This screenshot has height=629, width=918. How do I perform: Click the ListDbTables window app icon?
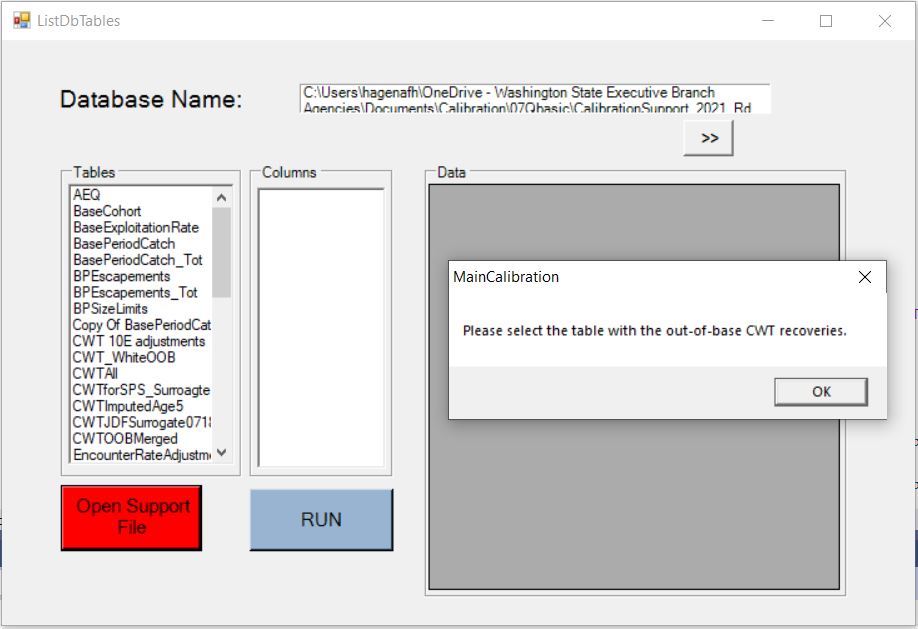click(x=22, y=20)
